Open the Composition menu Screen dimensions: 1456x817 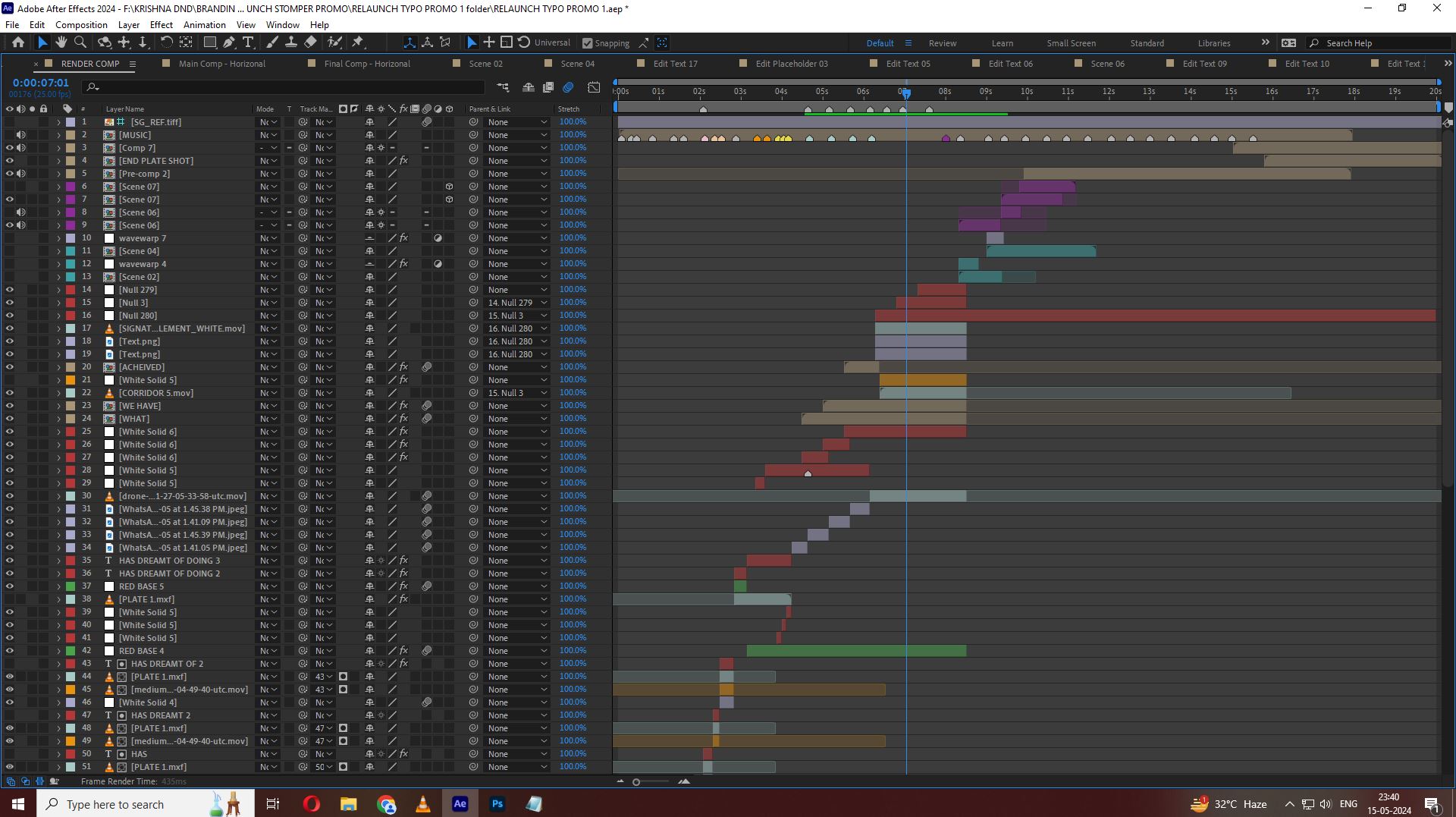[81, 25]
